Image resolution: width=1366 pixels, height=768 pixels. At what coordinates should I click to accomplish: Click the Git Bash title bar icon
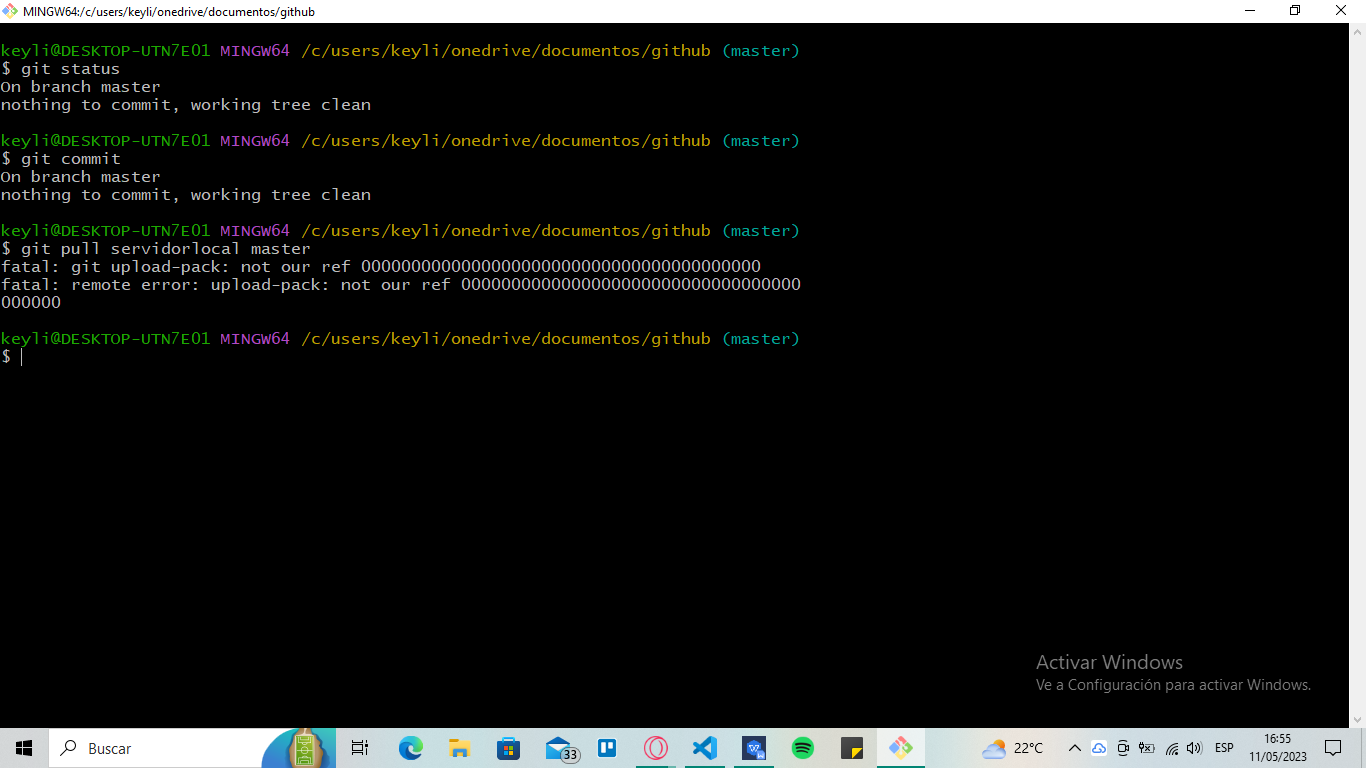pyautogui.click(x=11, y=11)
